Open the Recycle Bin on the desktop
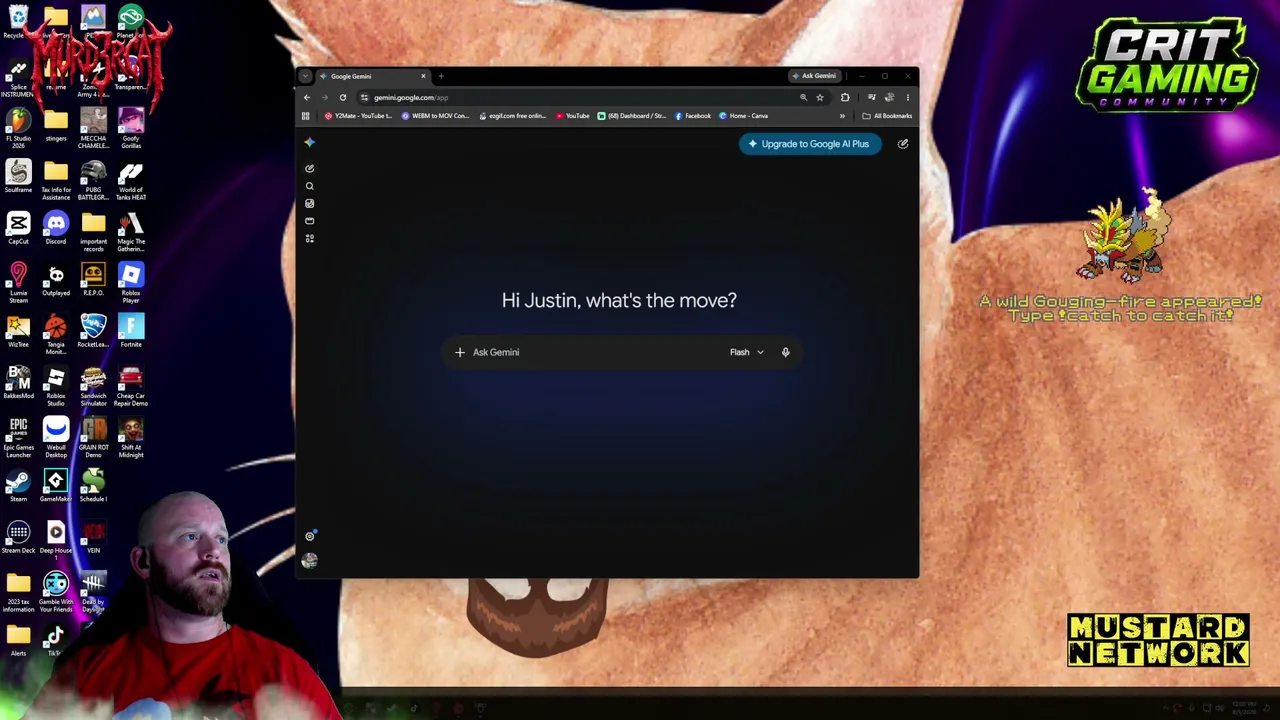This screenshot has width=1280, height=720. [18, 22]
